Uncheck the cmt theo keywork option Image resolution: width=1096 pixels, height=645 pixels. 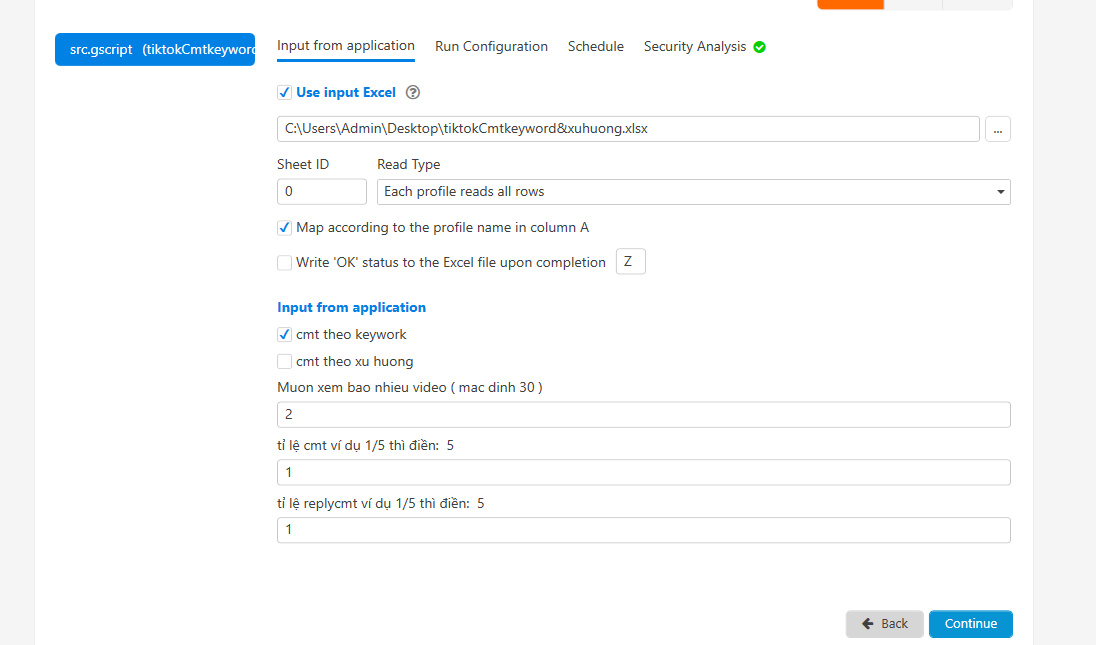point(285,335)
